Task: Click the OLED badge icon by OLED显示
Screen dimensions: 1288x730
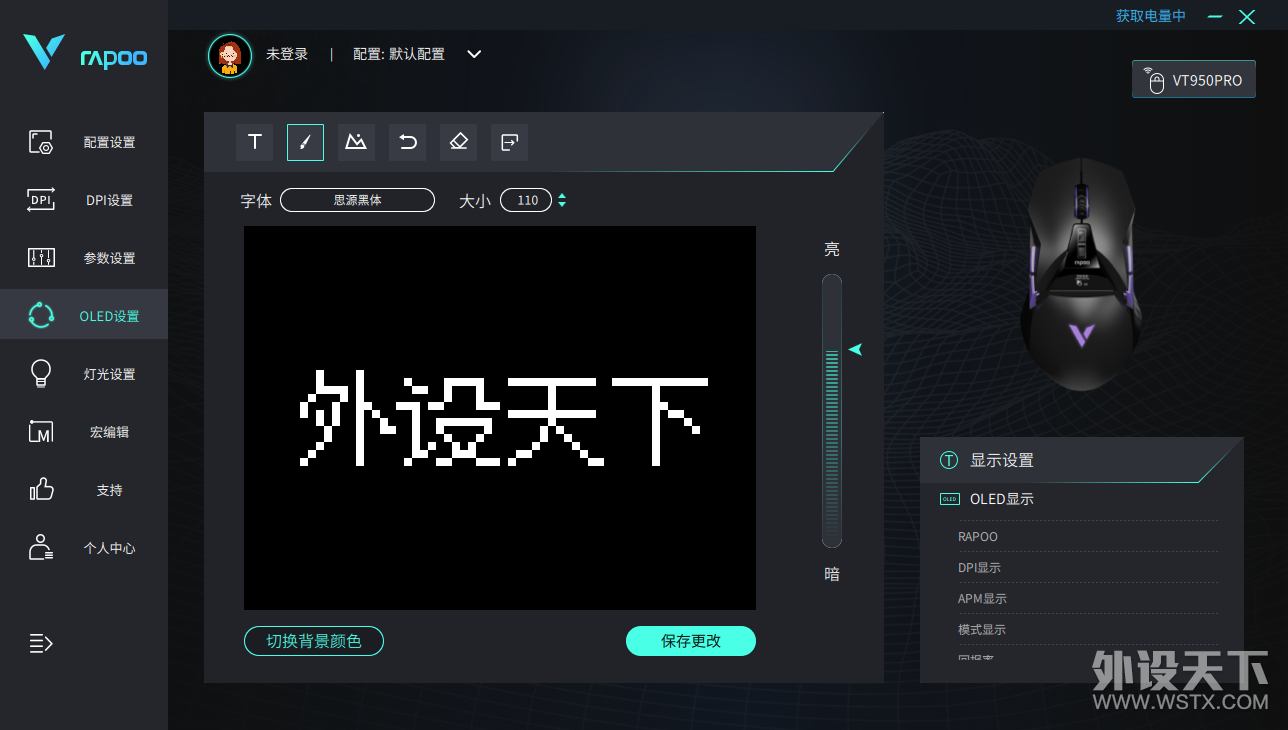Action: (x=949, y=499)
